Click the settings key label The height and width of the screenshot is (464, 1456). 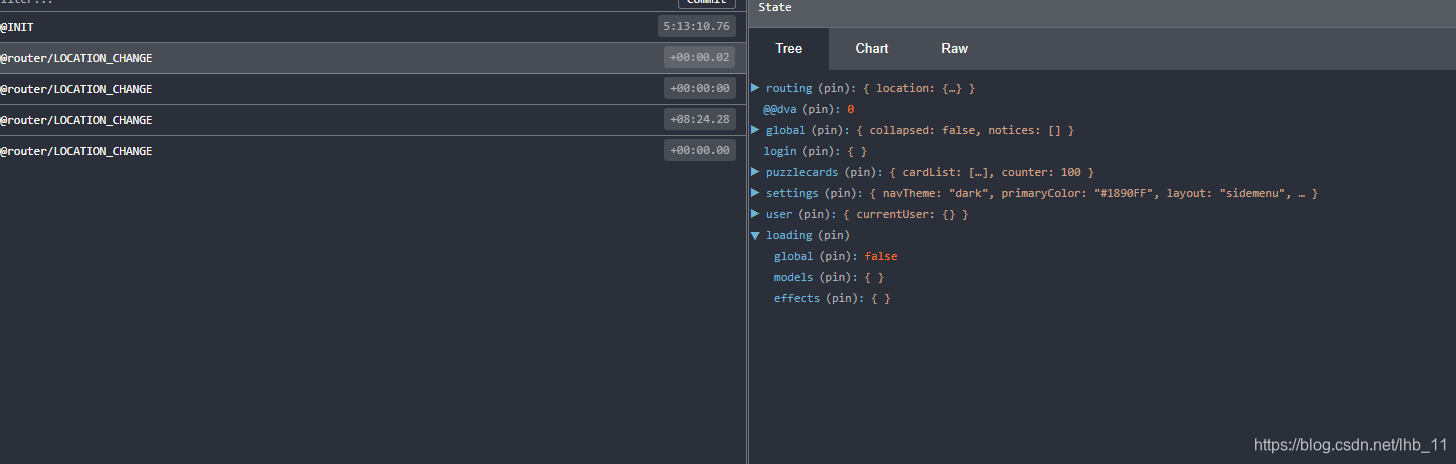point(792,193)
